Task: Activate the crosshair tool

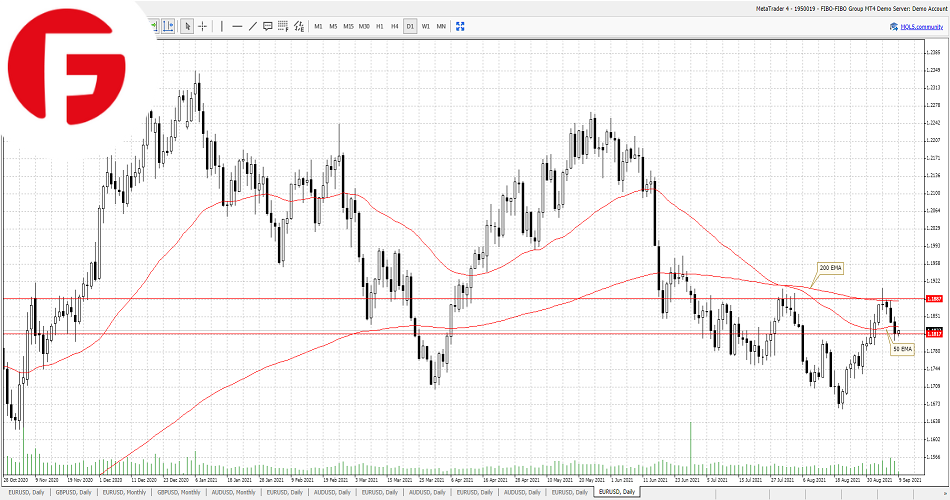Action: tap(202, 26)
